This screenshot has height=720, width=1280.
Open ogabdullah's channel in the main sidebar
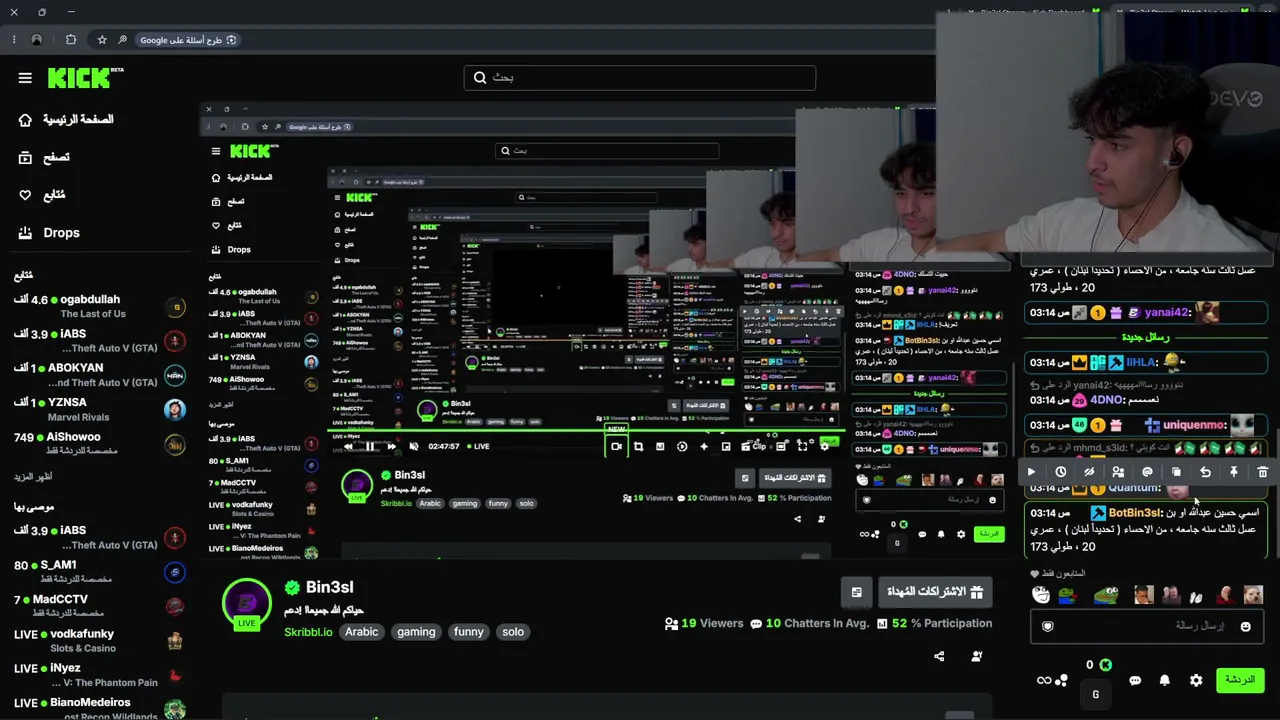pyautogui.click(x=99, y=306)
